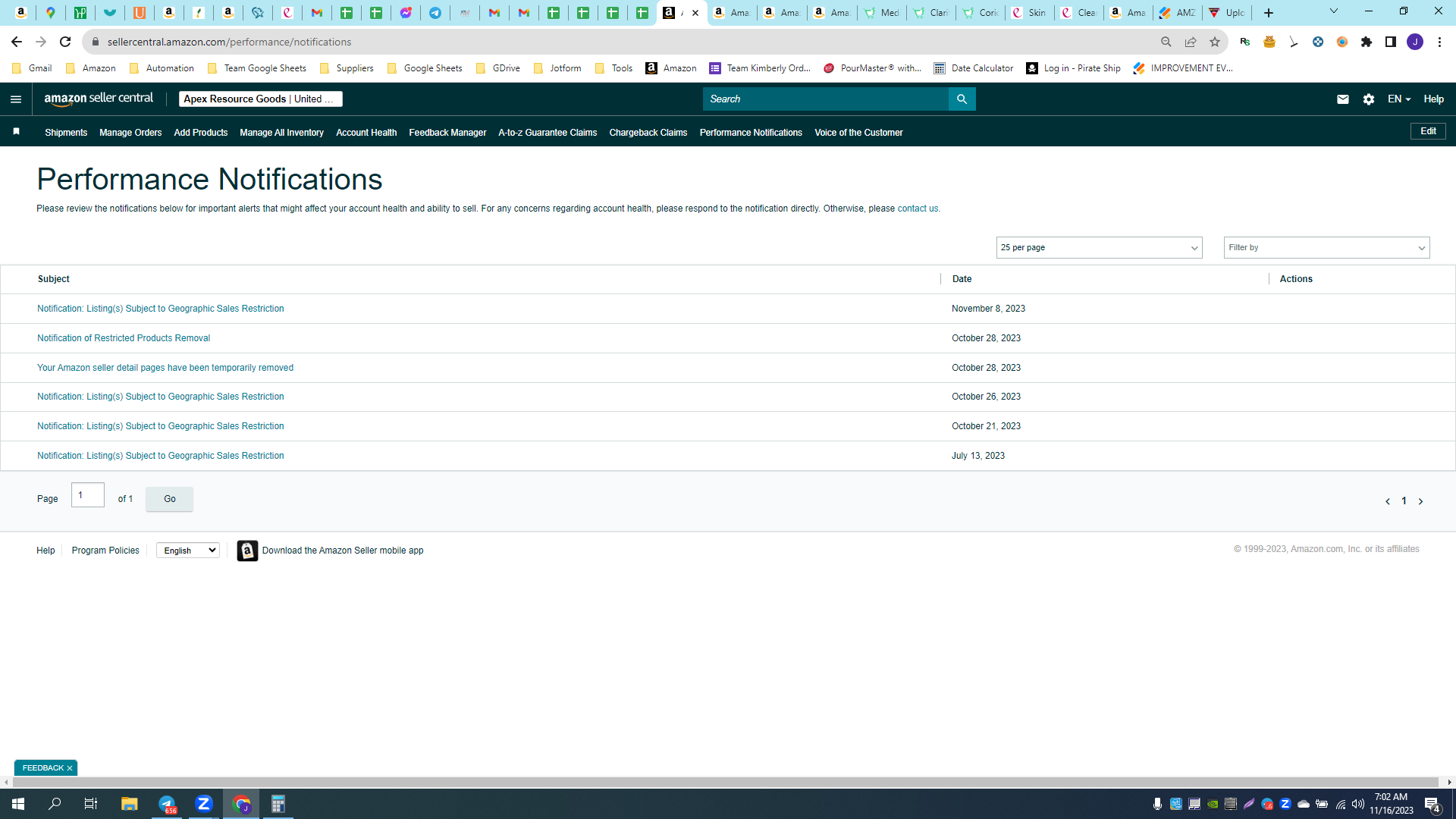This screenshot has height=819, width=1456.
Task: Open Calculator from the taskbar
Action: click(278, 804)
